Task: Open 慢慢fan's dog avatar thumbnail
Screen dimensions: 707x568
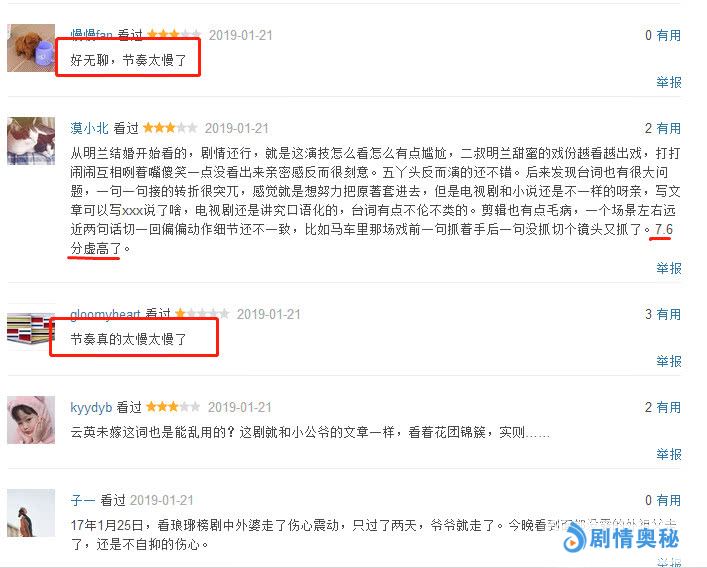Action: tap(31, 48)
